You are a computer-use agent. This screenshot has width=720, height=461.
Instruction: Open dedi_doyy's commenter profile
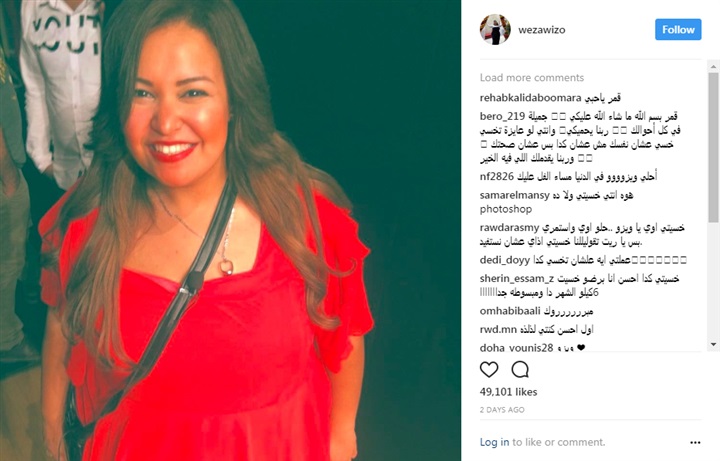tap(505, 260)
